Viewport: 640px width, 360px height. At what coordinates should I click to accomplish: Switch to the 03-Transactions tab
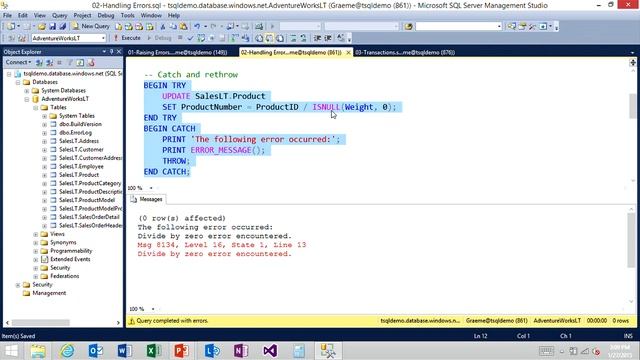click(404, 52)
